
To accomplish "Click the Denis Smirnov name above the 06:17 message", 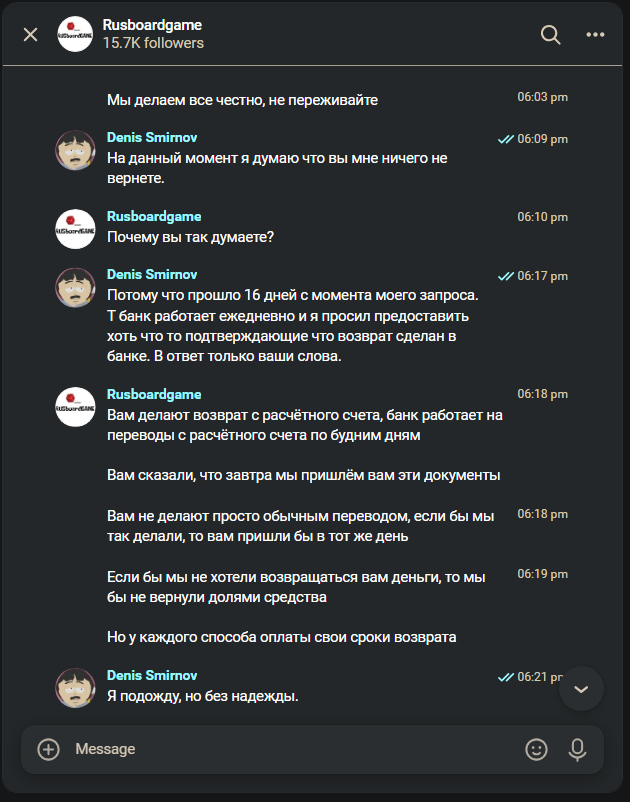I will click(x=152, y=275).
